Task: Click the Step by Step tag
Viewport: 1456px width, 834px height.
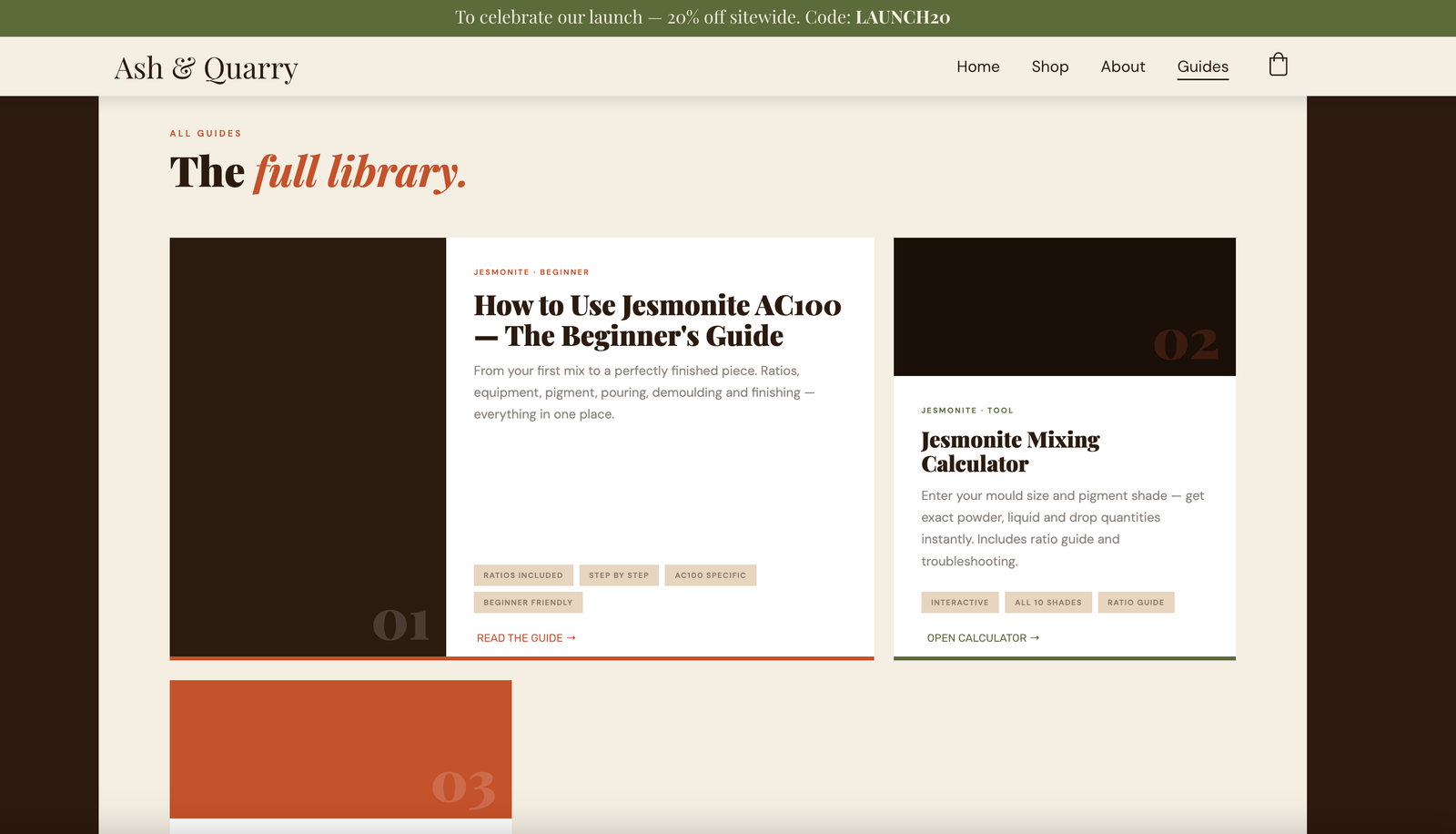Action: [x=619, y=575]
